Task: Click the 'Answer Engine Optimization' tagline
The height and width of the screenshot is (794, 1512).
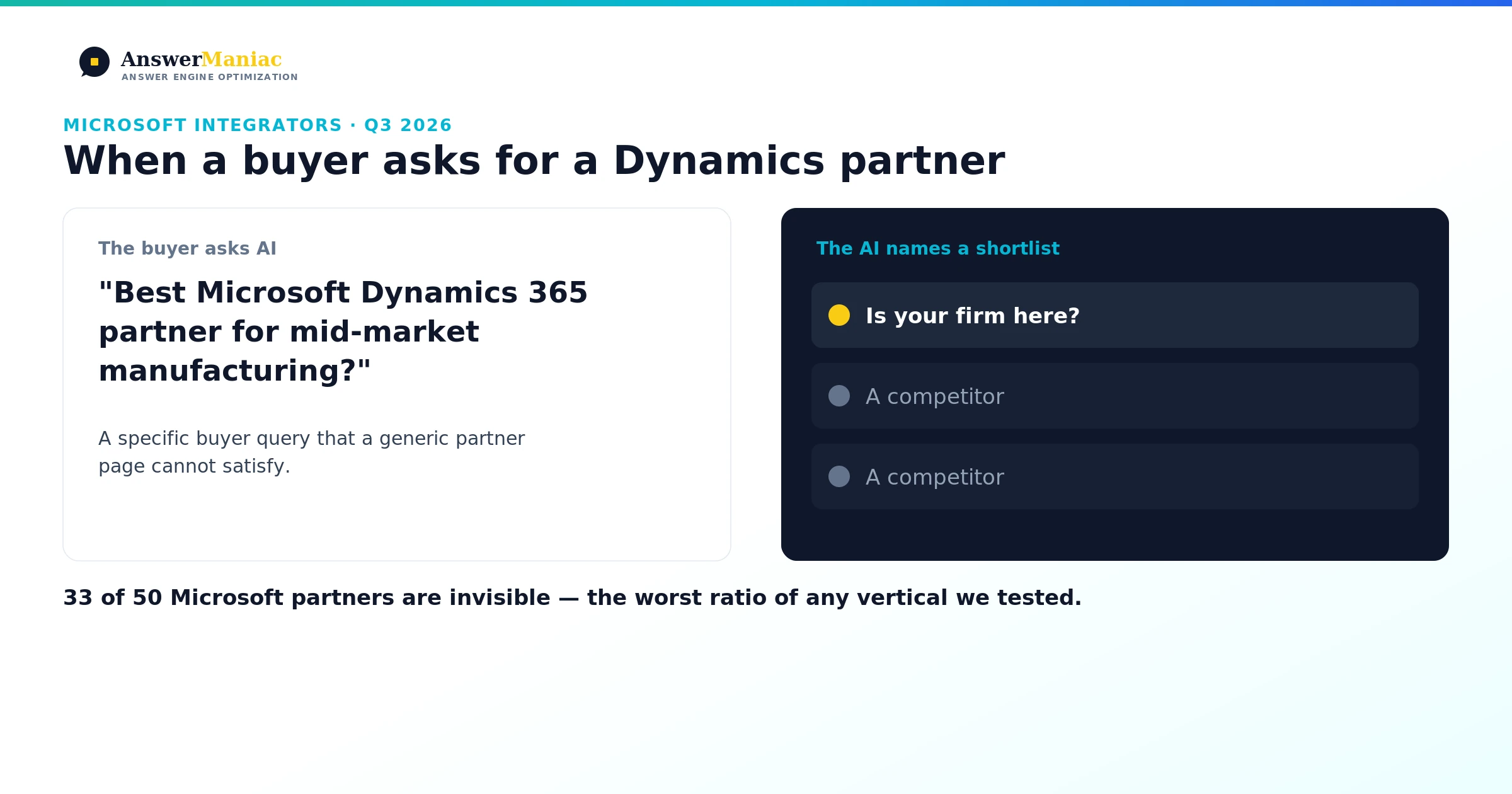Action: coord(210,77)
